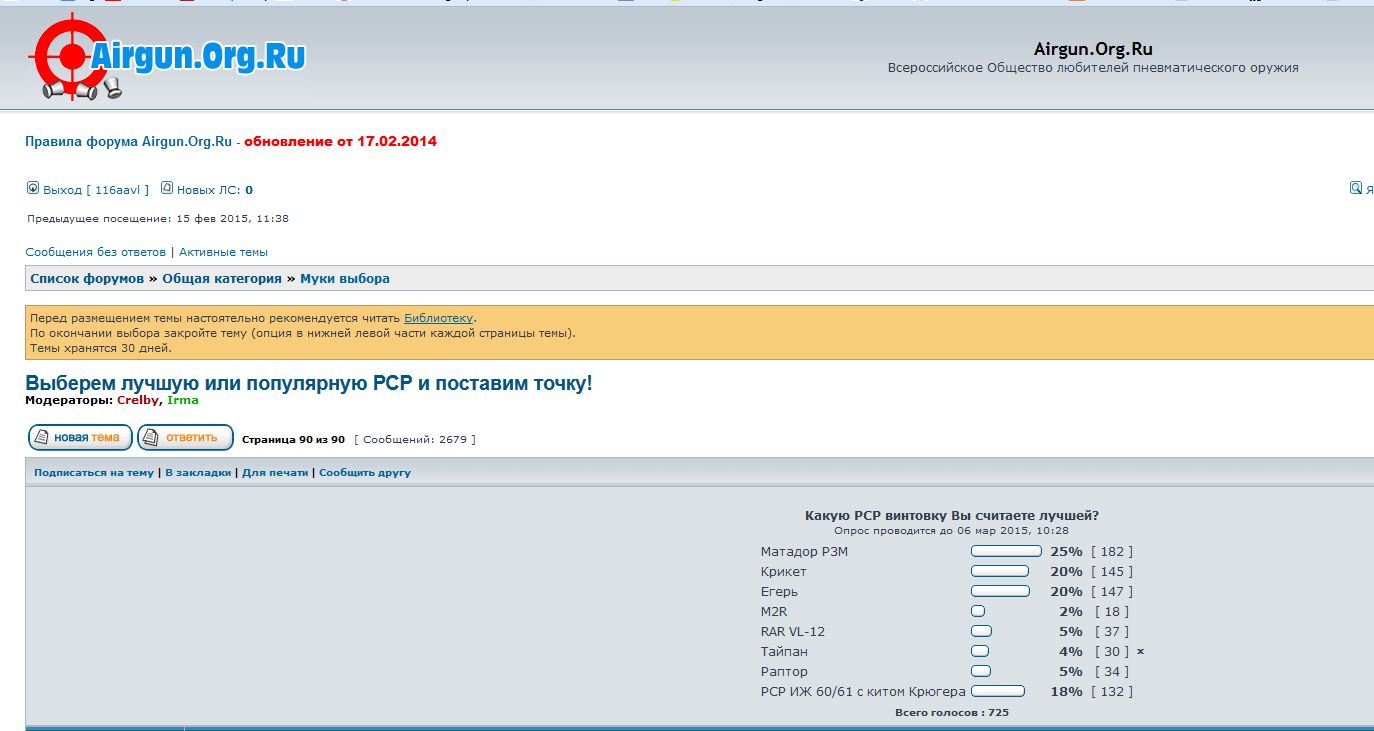The width and height of the screenshot is (1374, 731).
Task: Click 'Подписаться на тему' subscribe link
Action: coord(94,473)
